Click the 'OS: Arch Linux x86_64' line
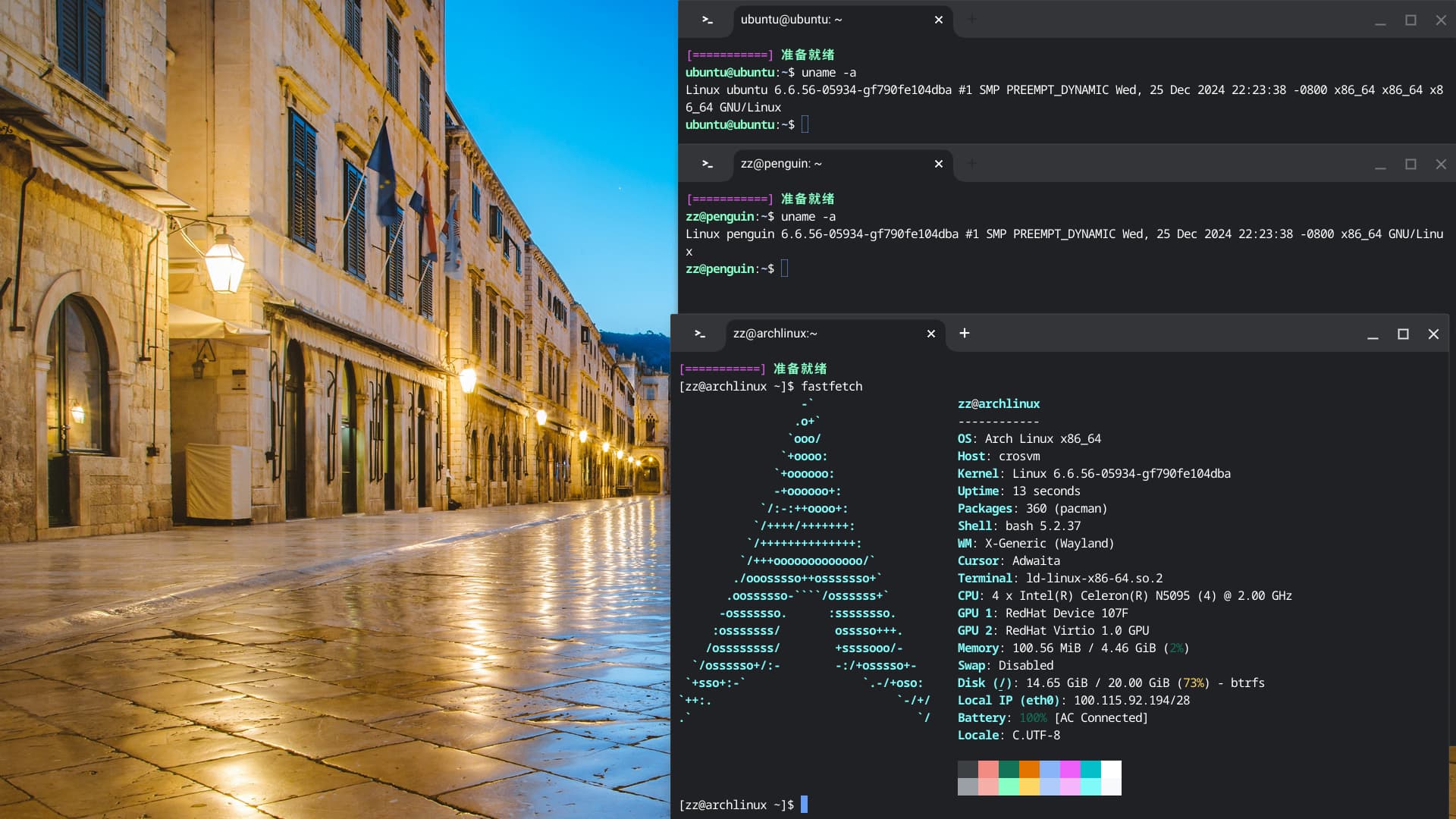 click(x=1029, y=438)
